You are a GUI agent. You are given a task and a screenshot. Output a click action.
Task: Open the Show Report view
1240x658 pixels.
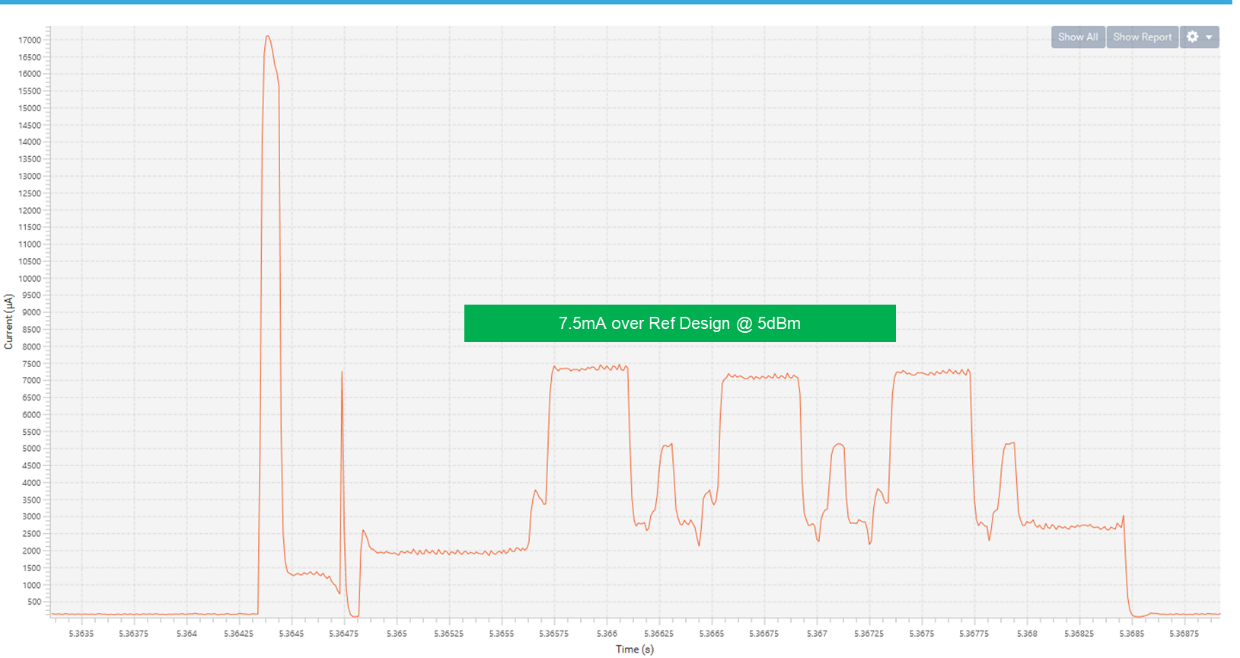coord(1142,37)
